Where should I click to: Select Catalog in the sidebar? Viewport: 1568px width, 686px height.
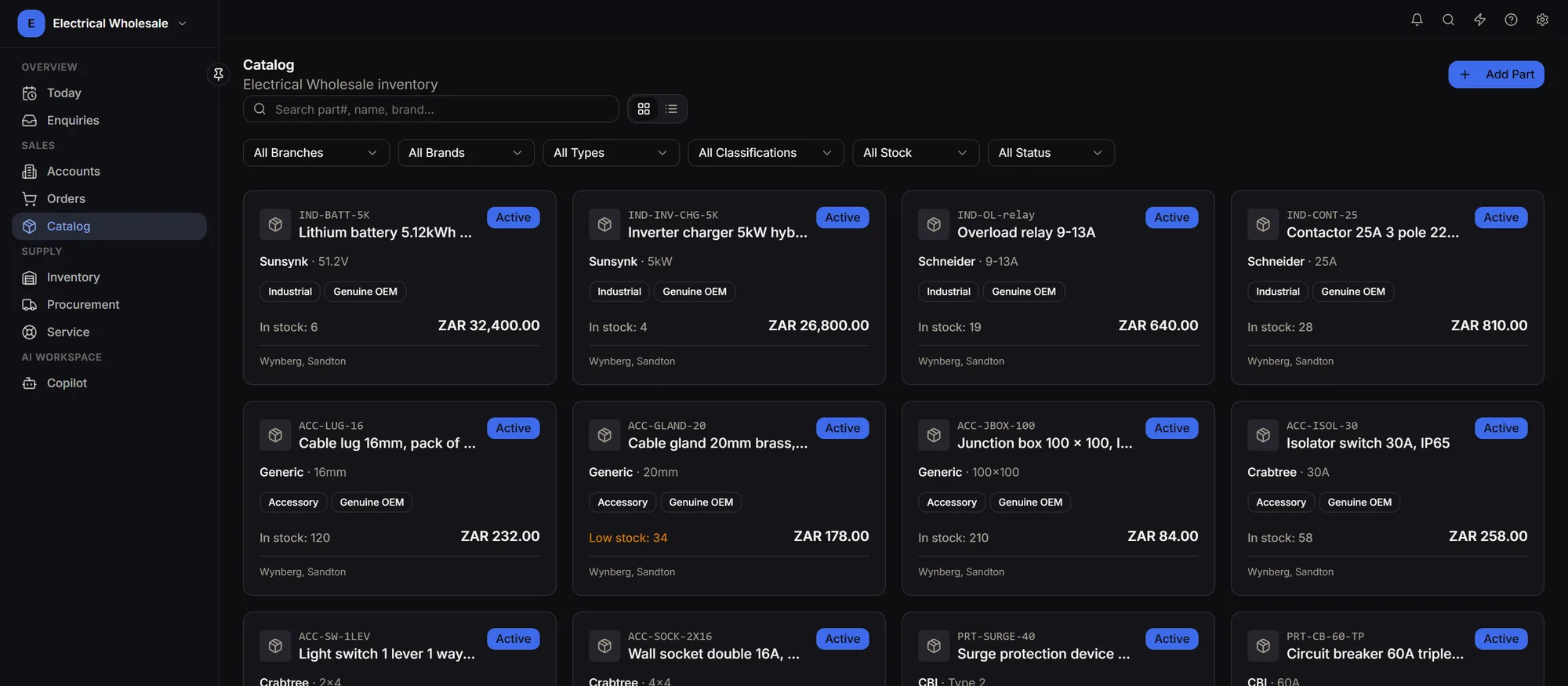pyautogui.click(x=109, y=227)
